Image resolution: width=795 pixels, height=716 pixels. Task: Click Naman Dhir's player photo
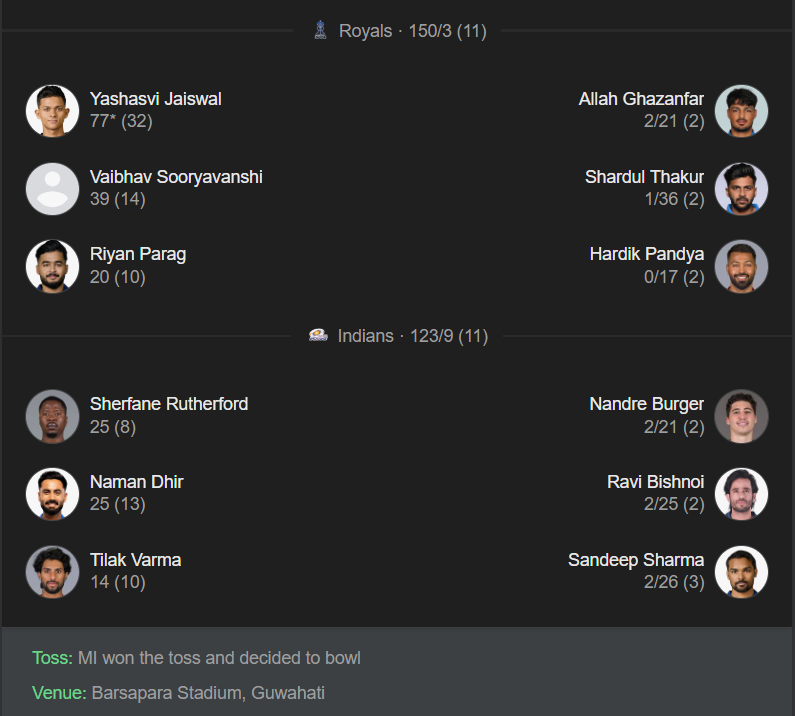tap(52, 493)
